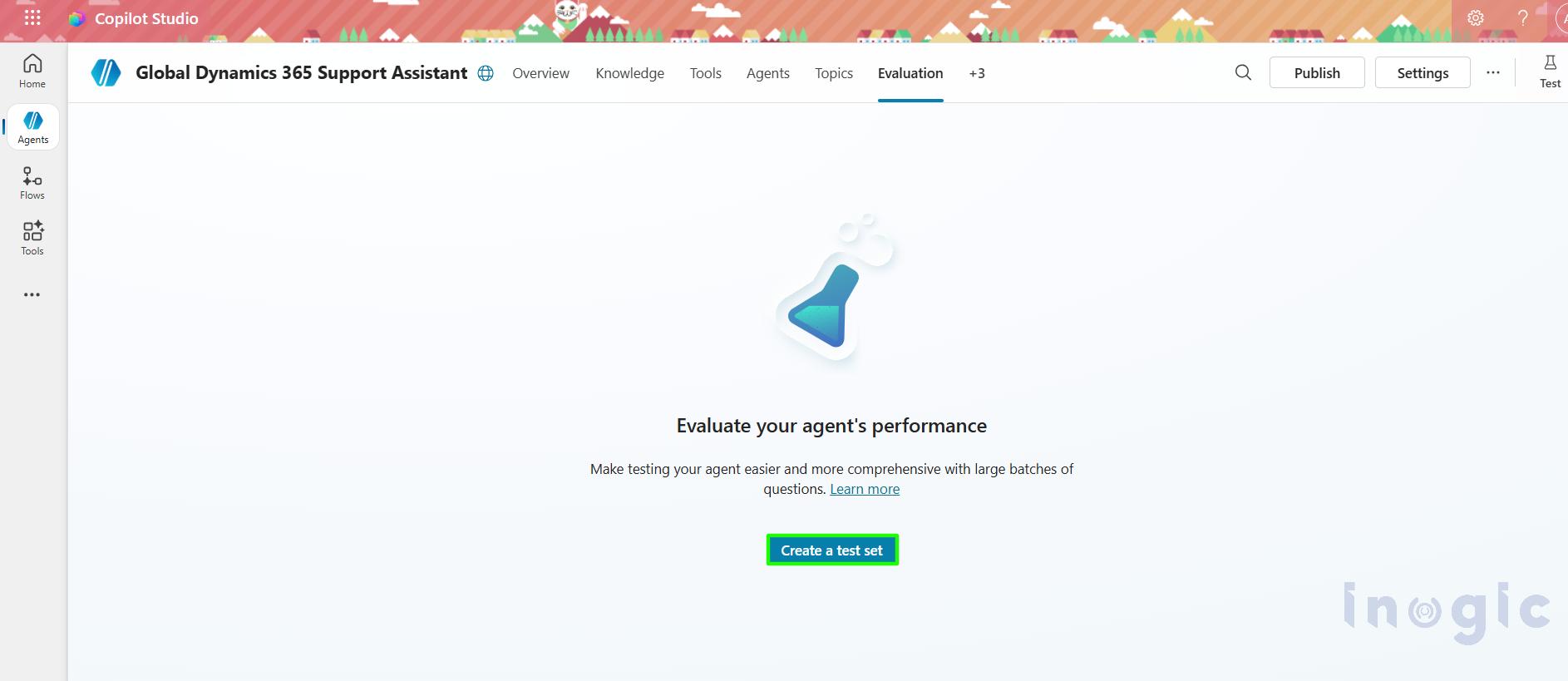This screenshot has width=1568, height=681.
Task: Open the Test flask panel
Action: point(1550,72)
